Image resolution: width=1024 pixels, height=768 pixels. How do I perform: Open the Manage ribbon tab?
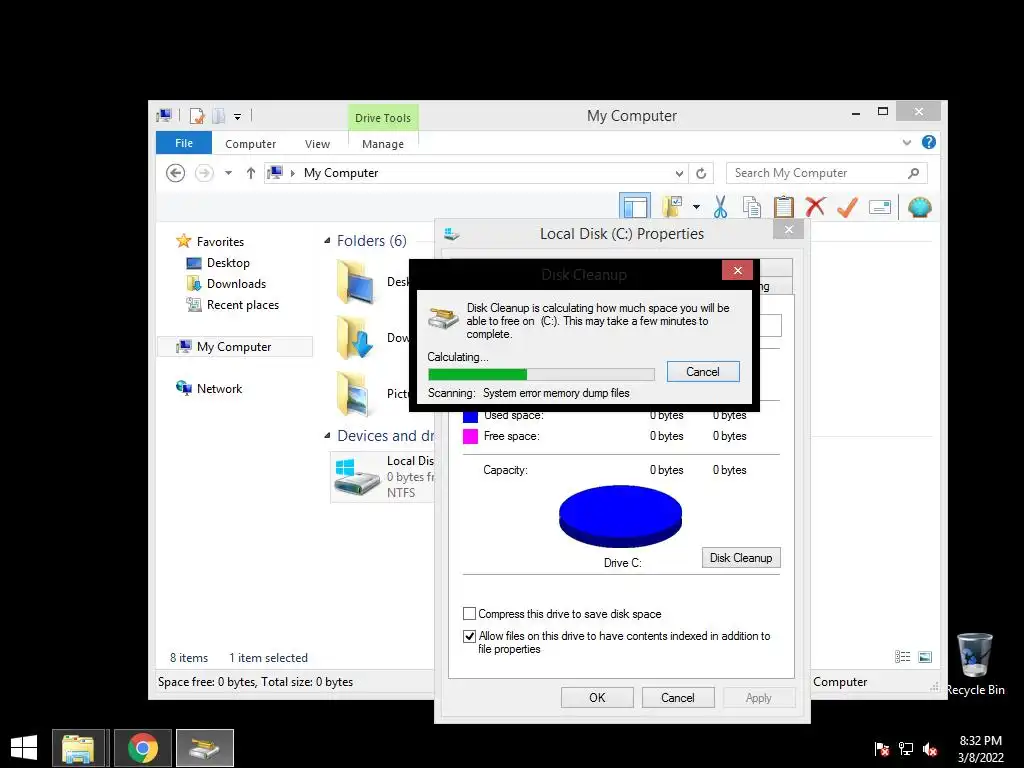pyautogui.click(x=383, y=144)
